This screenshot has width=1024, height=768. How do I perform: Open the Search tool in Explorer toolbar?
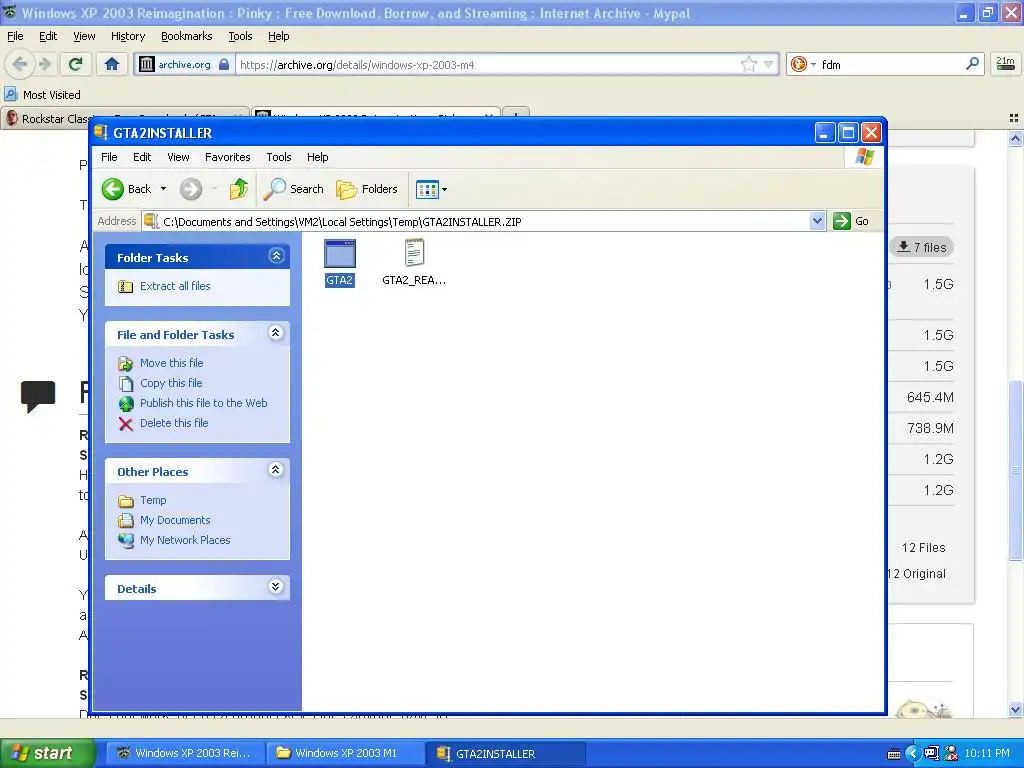[x=293, y=189]
